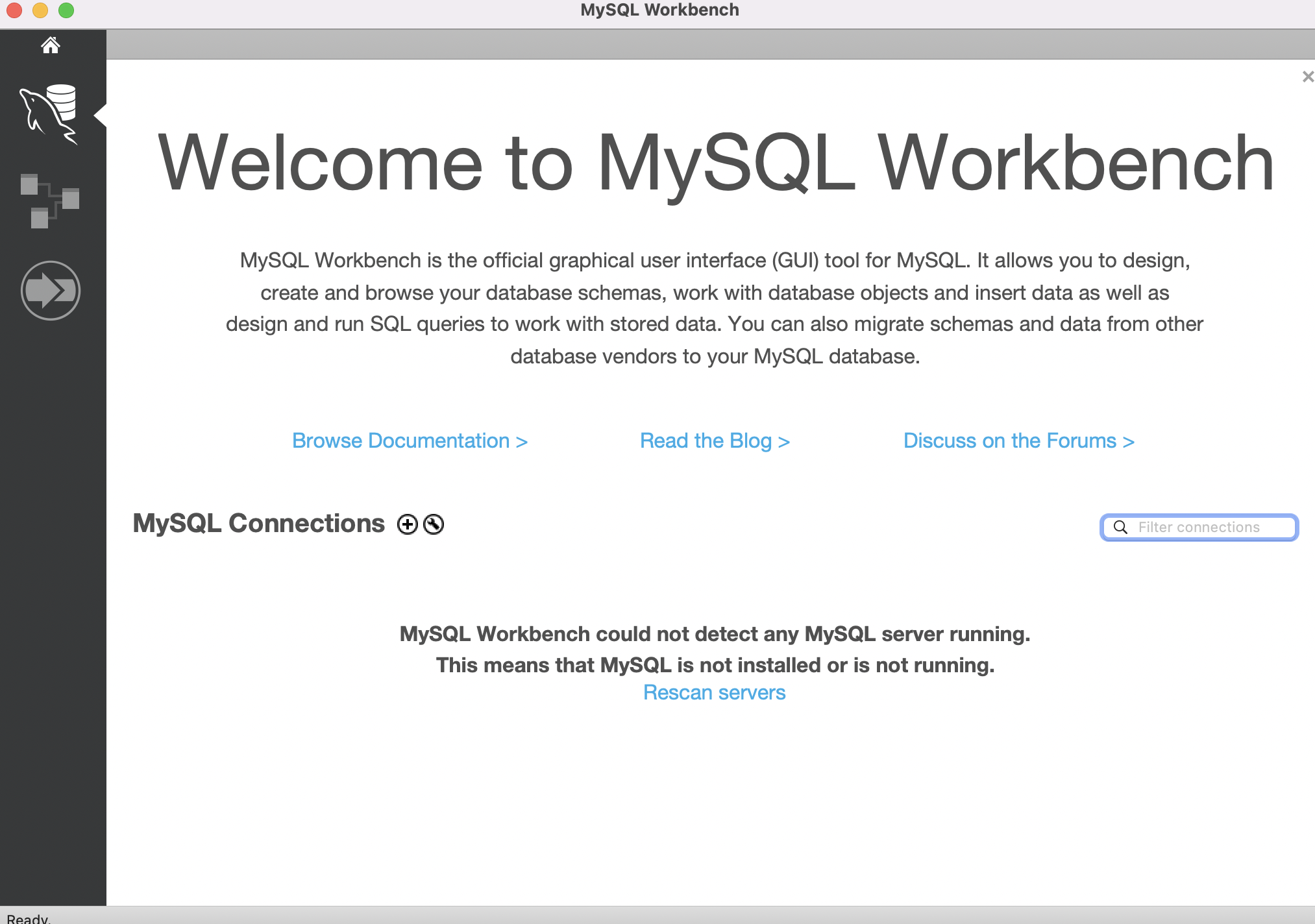Close the window with the red button

(13, 10)
